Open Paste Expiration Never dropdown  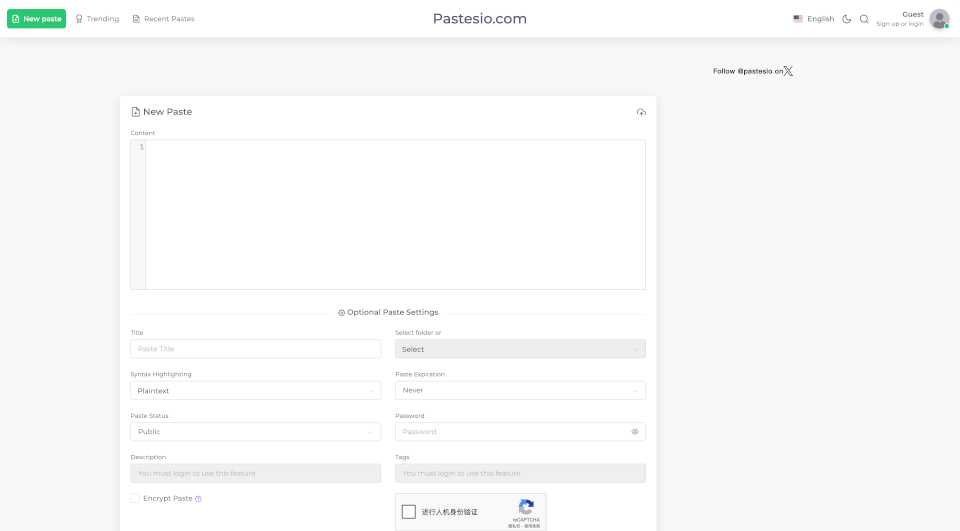point(520,391)
